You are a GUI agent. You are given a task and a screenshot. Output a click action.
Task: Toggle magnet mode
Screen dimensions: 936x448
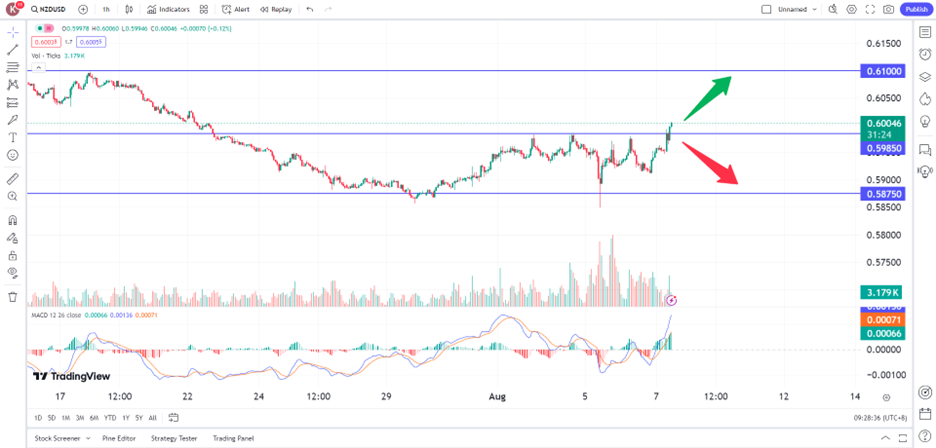point(13,219)
